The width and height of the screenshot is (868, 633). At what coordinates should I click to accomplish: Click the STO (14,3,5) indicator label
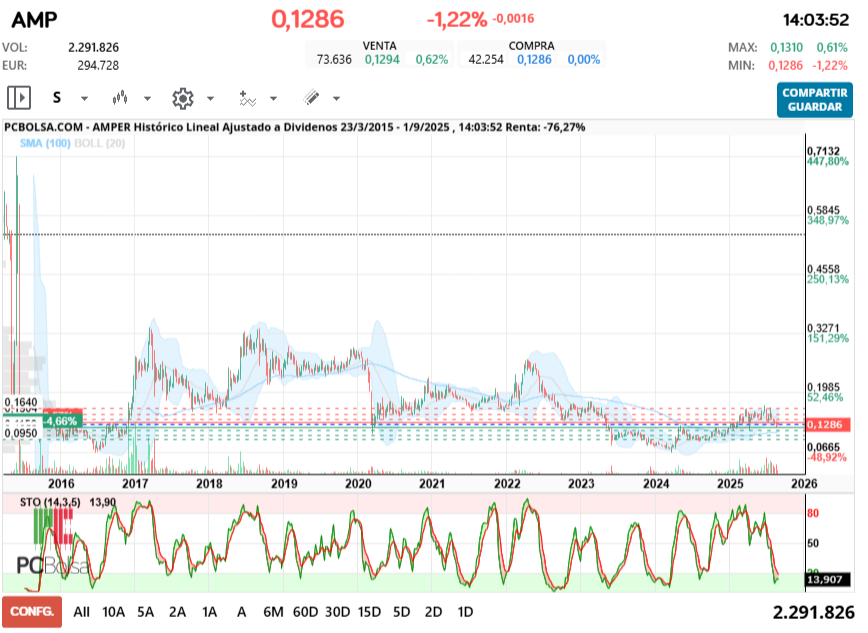click(x=50, y=502)
